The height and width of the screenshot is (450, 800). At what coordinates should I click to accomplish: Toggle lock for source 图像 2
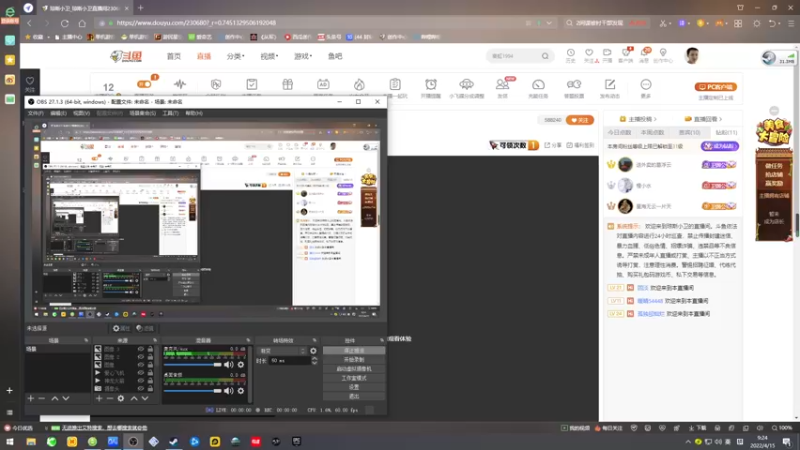[150, 357]
